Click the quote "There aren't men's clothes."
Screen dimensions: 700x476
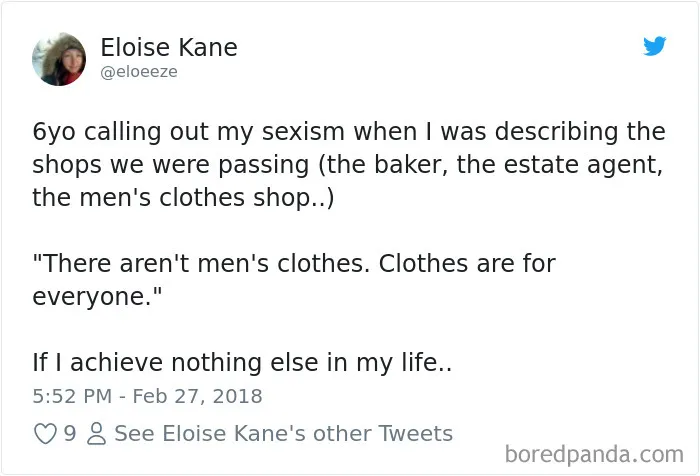tap(201, 263)
